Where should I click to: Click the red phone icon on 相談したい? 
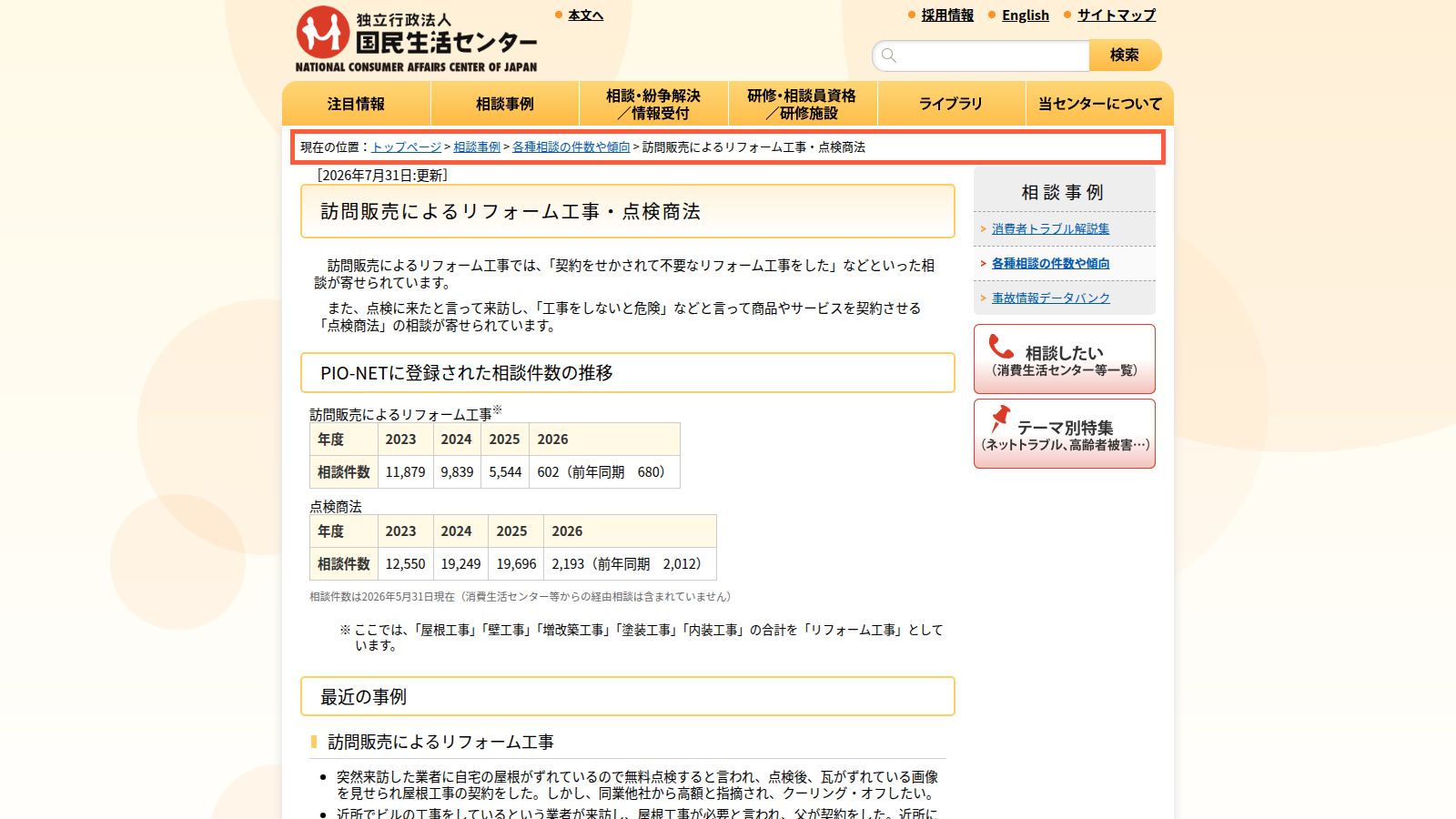[x=1001, y=347]
